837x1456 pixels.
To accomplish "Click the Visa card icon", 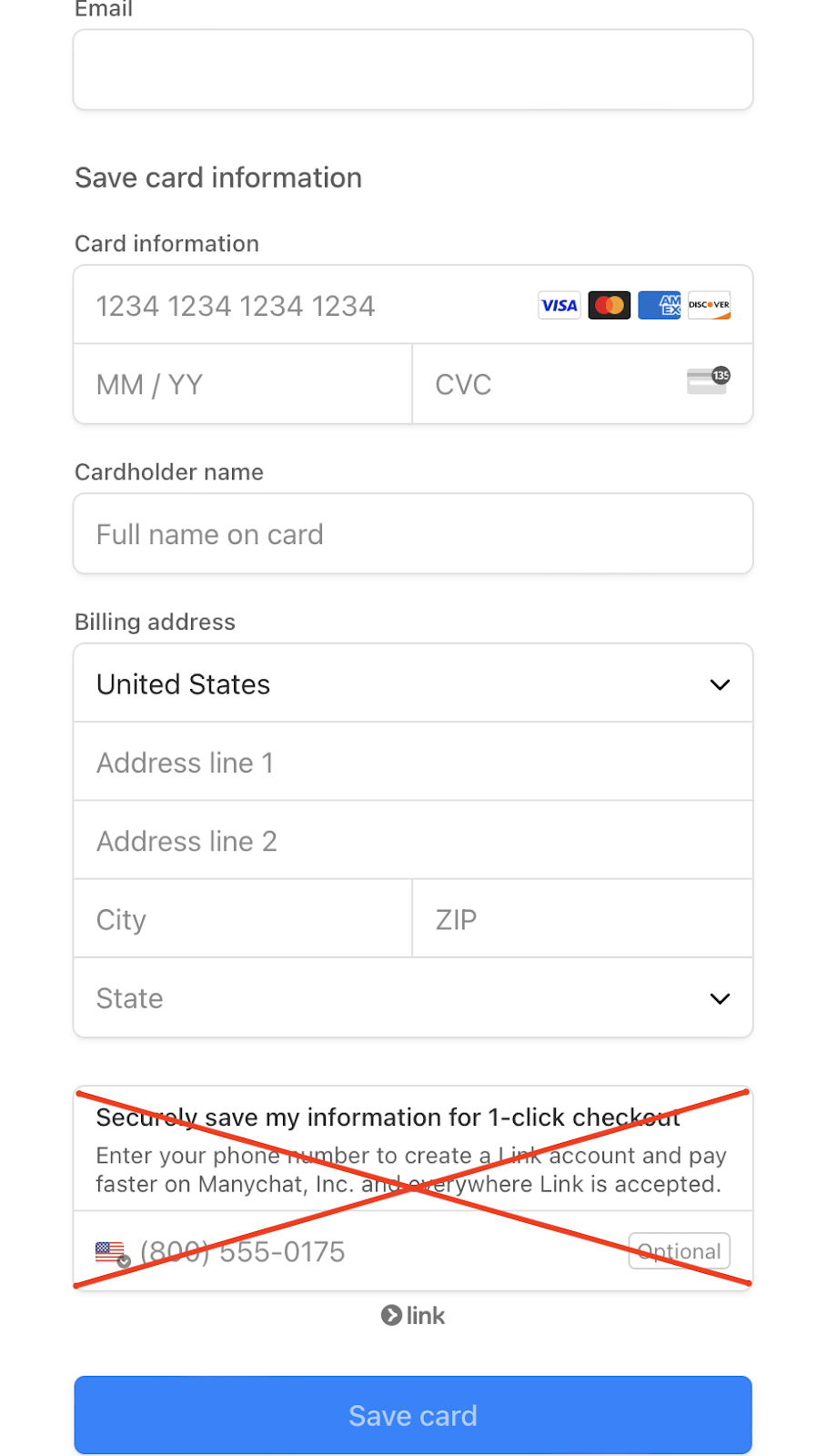I will click(559, 306).
